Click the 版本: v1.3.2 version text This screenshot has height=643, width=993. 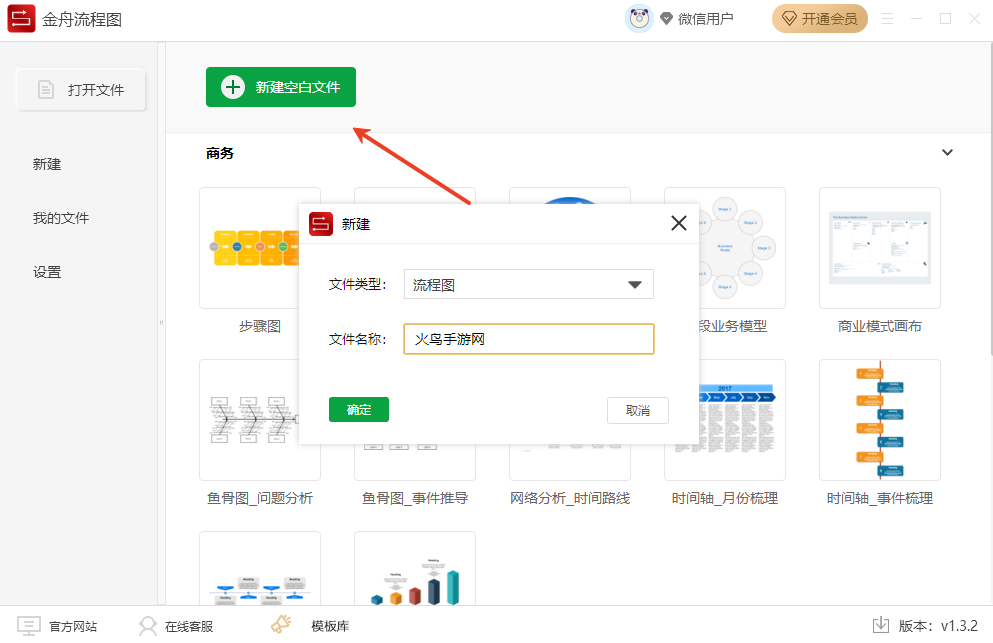tap(938, 626)
